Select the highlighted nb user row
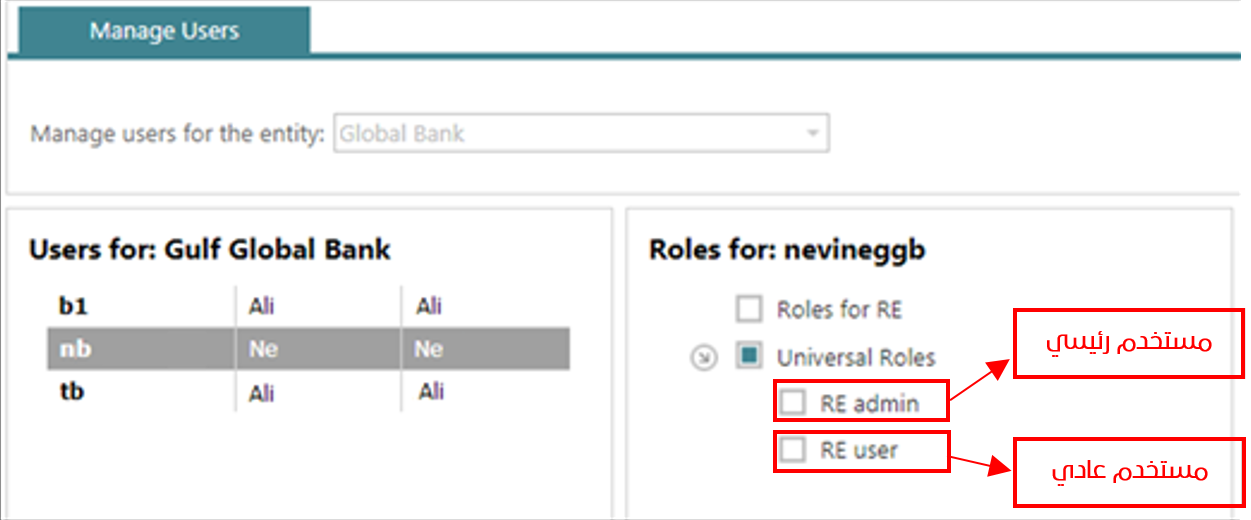The image size is (1251, 520). pyautogui.click(x=309, y=349)
